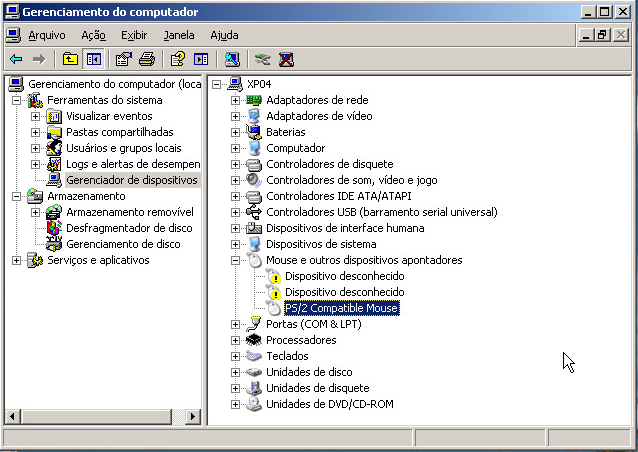The image size is (638, 452).
Task: Click left pane scrollbar left arrow
Action: point(13,416)
